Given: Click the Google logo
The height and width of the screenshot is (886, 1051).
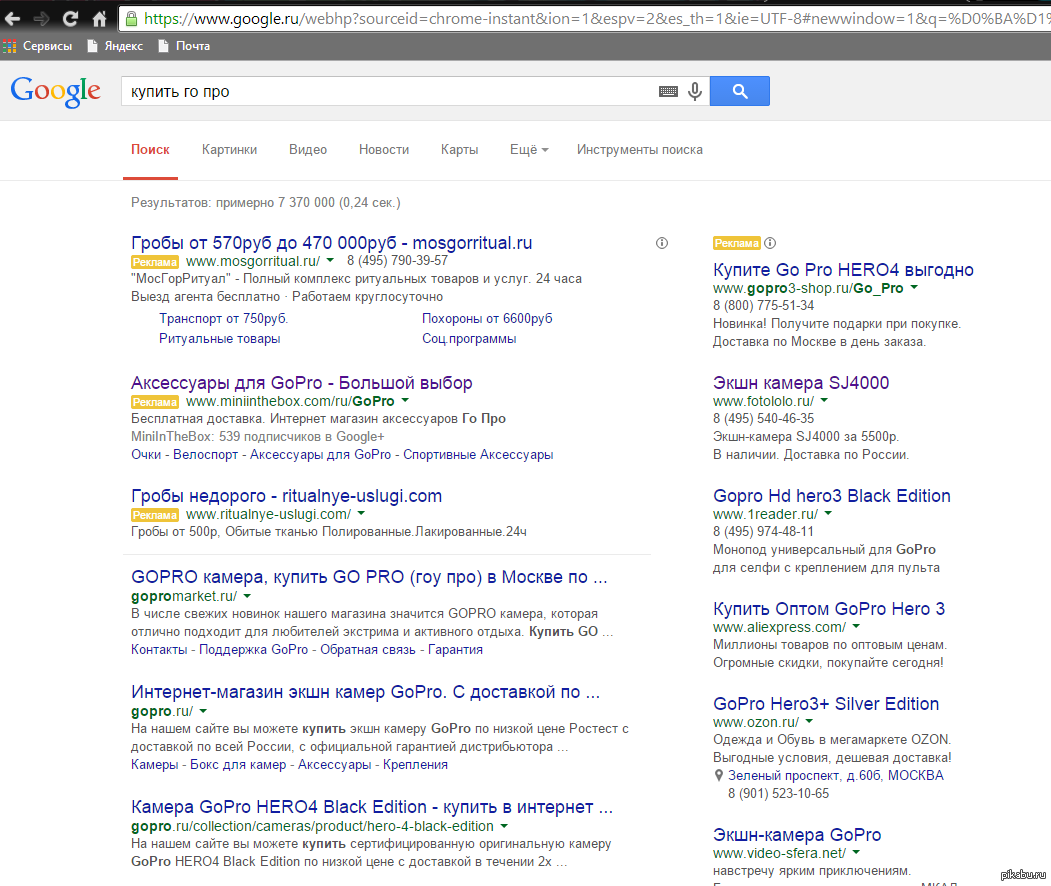Looking at the screenshot, I should [56, 91].
